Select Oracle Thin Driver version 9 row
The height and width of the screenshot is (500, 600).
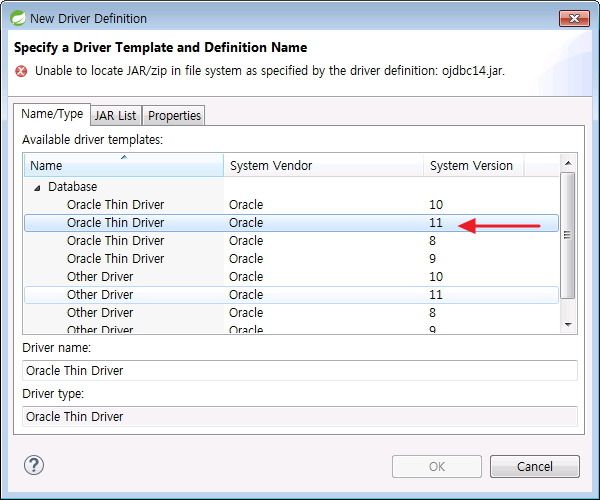[x=291, y=259]
